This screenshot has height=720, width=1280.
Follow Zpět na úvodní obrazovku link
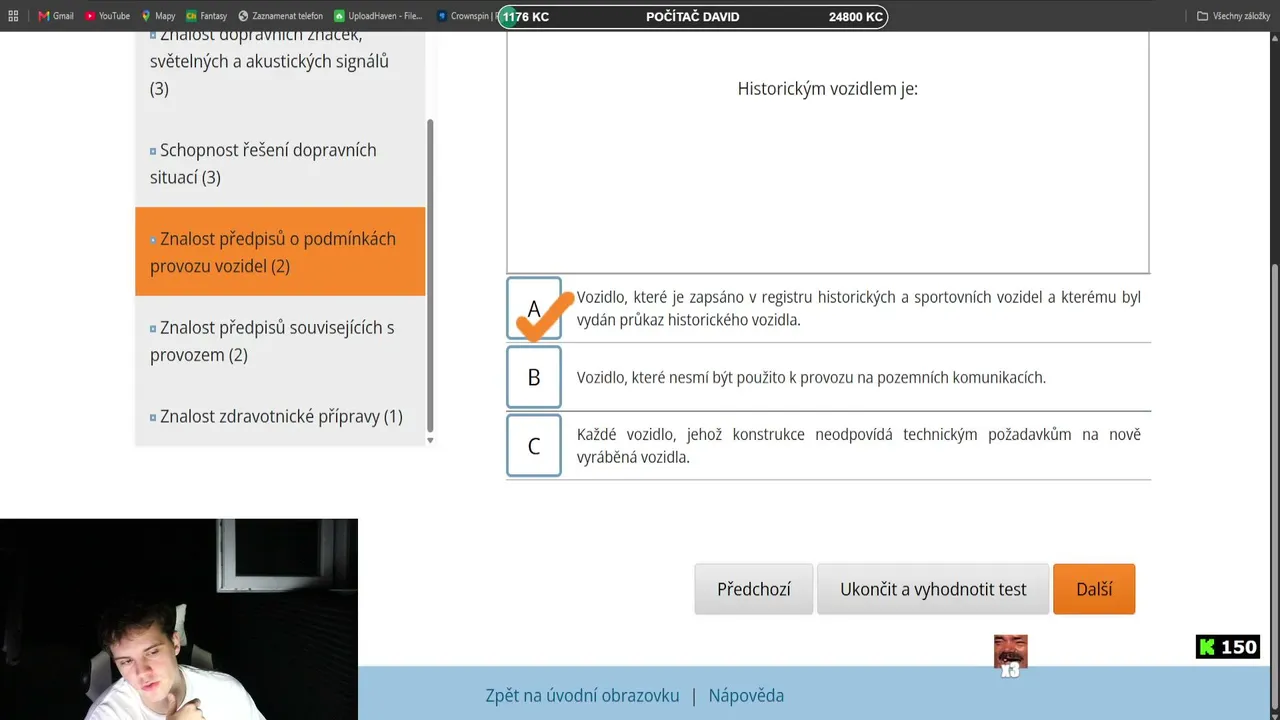(x=582, y=696)
